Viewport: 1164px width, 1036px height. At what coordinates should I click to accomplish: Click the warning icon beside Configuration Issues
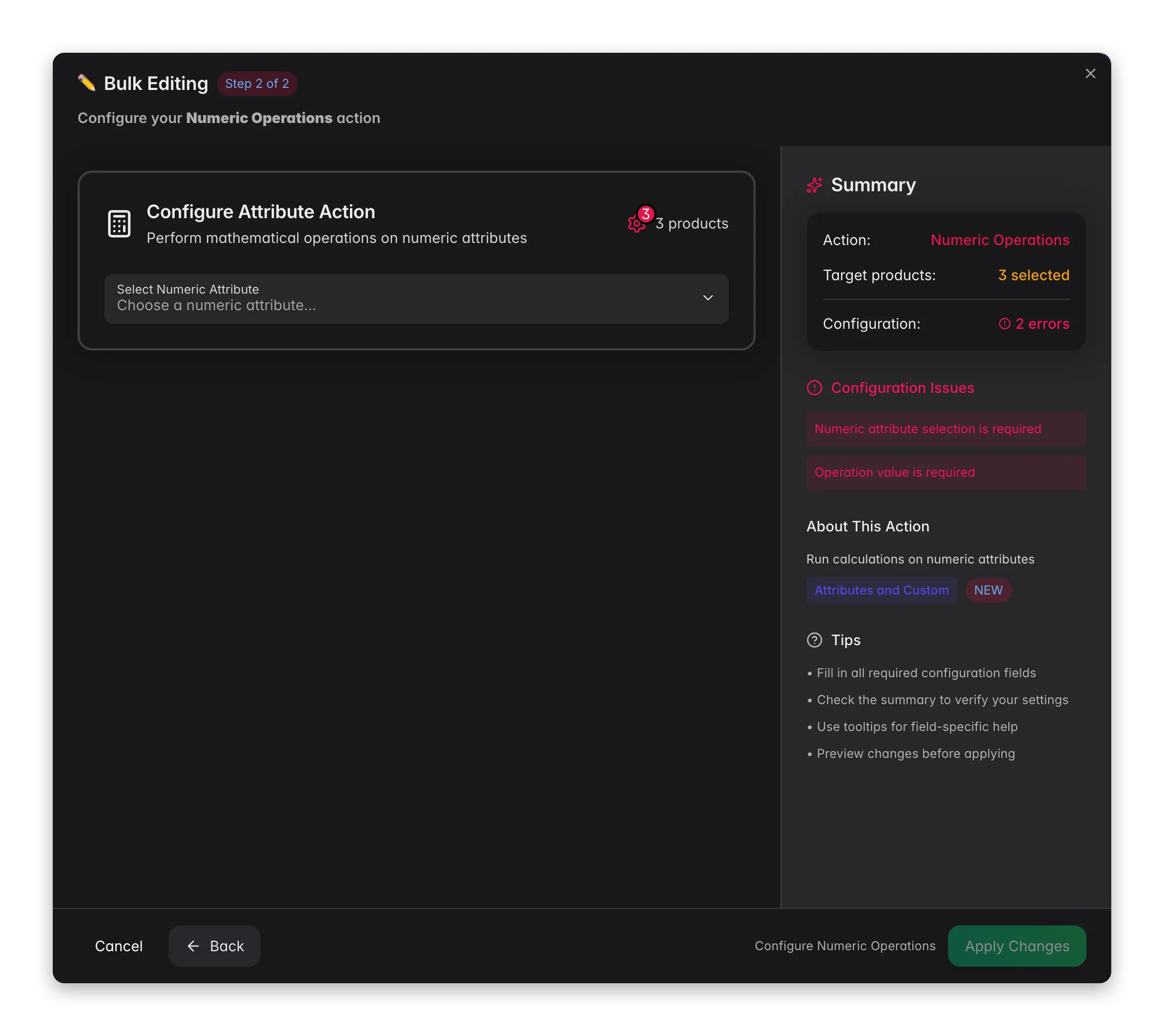point(815,388)
